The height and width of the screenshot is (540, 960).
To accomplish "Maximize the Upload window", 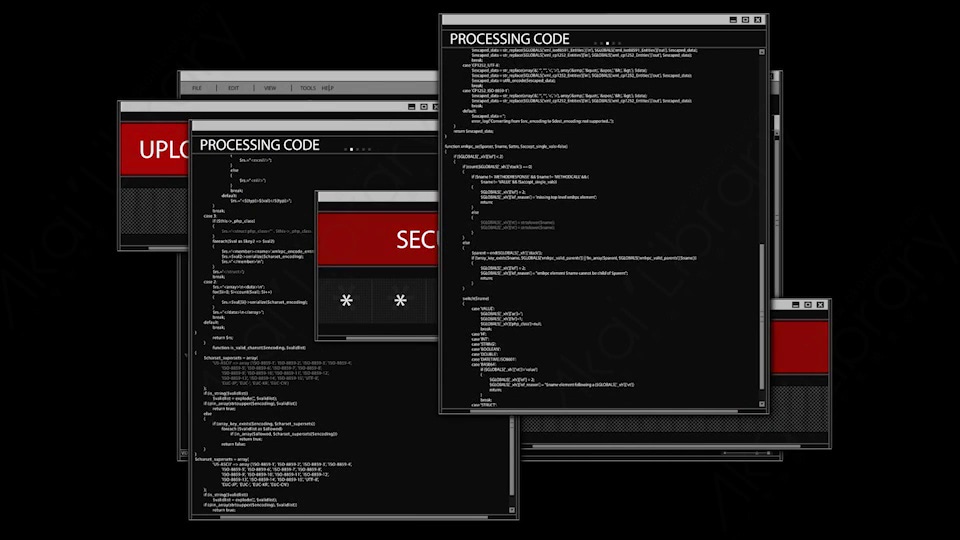I will click(x=424, y=107).
